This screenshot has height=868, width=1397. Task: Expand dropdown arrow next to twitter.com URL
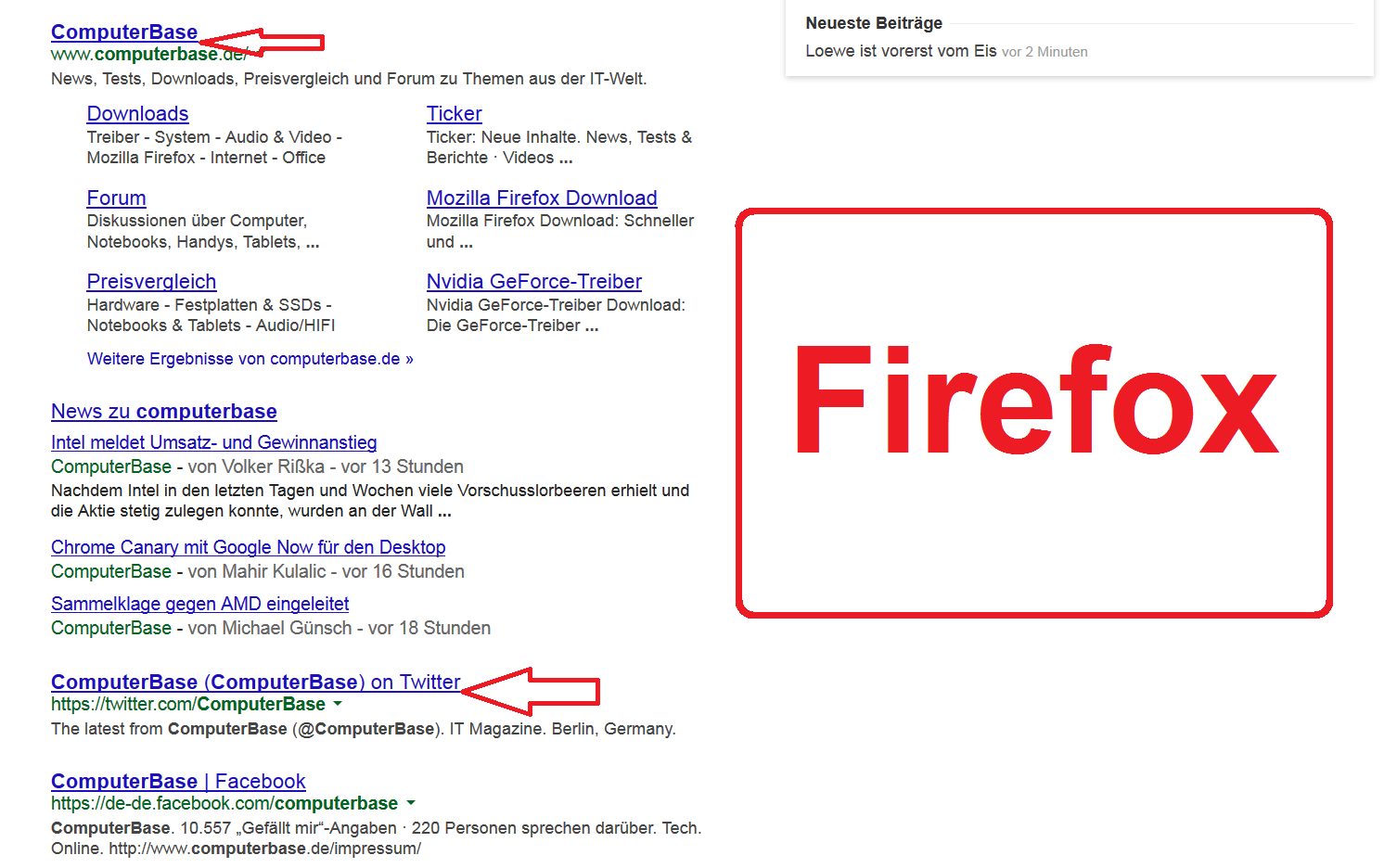(338, 705)
